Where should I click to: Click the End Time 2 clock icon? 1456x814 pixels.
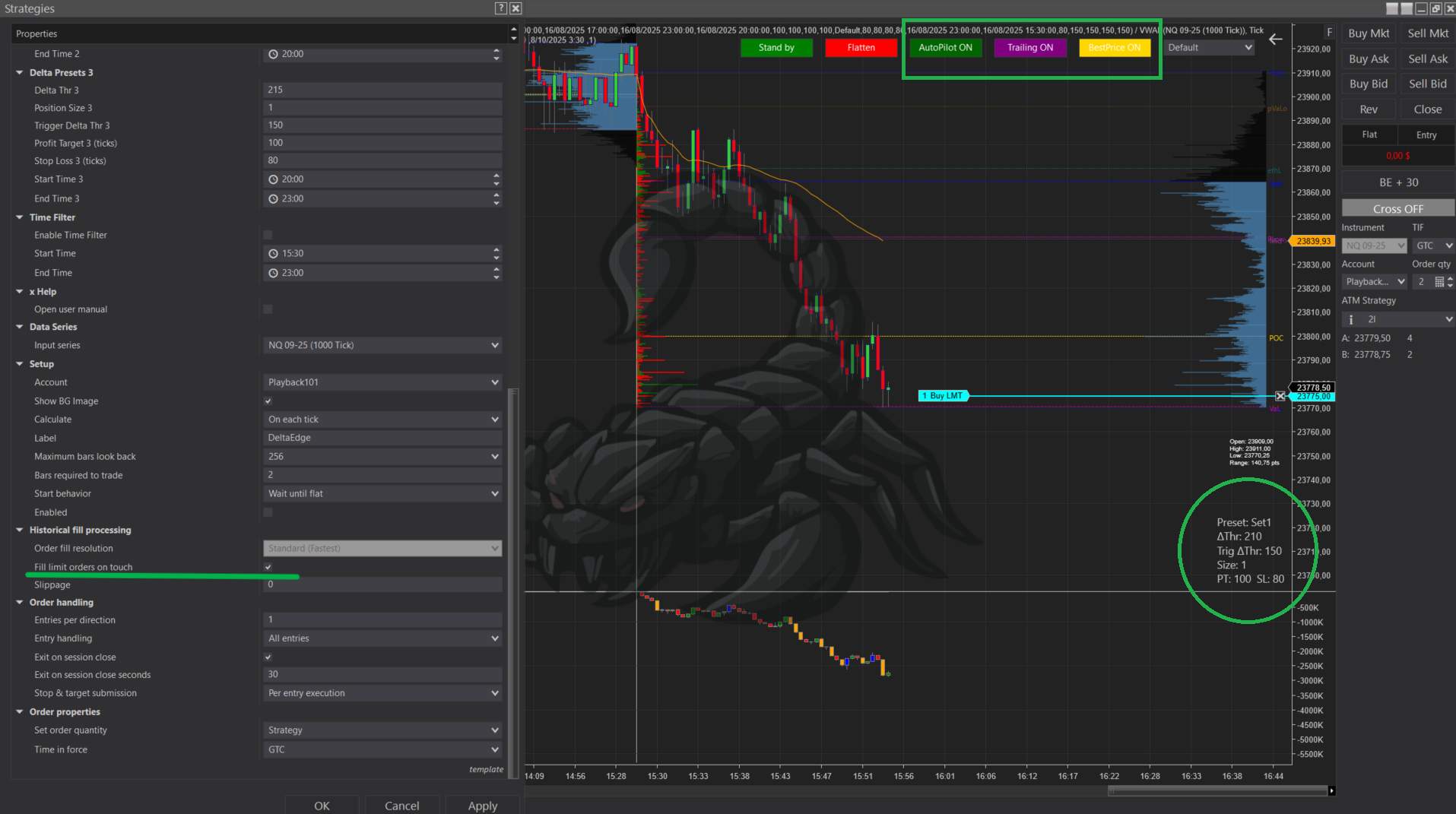pos(273,55)
